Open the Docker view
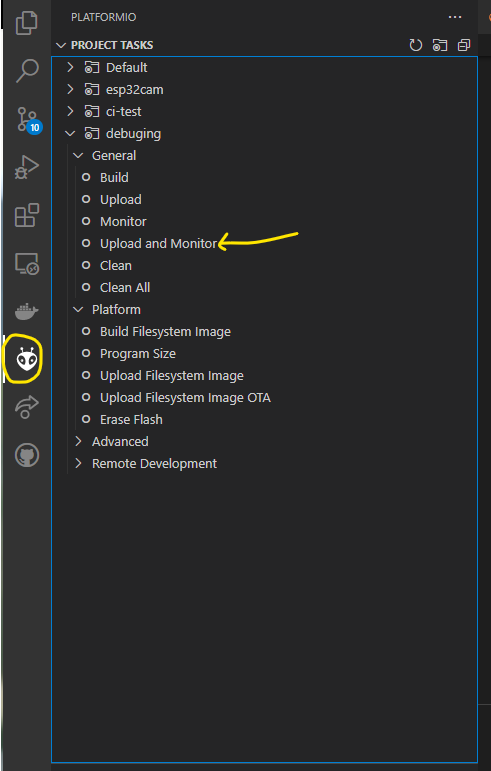491x771 pixels. pos(27,312)
